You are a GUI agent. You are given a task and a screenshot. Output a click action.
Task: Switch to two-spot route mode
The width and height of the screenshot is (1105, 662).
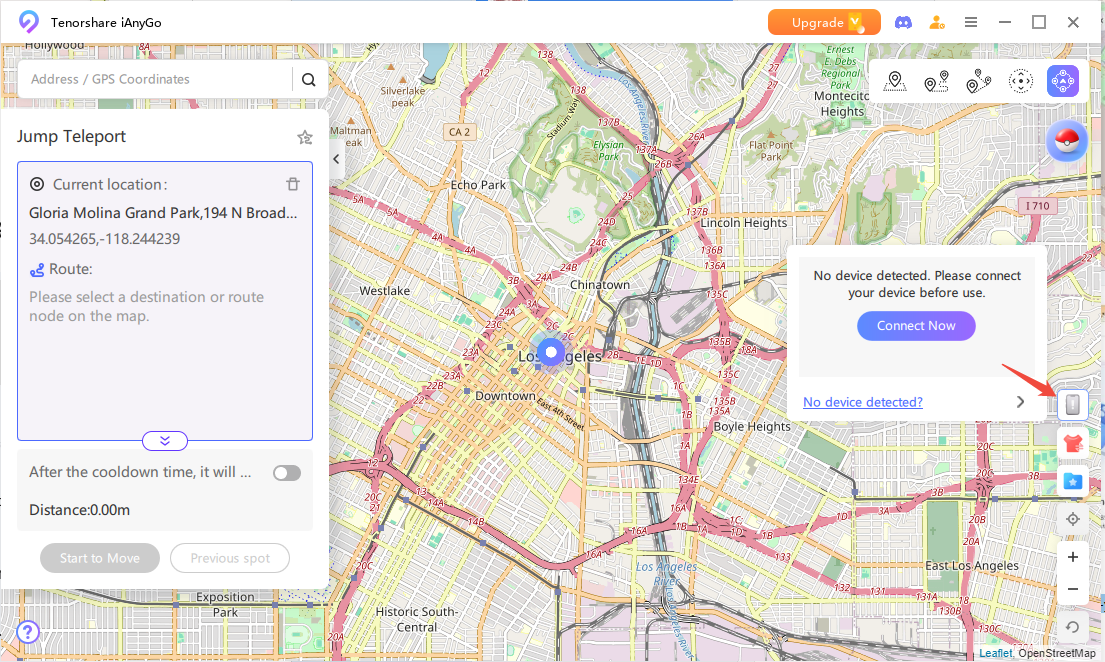pos(935,81)
